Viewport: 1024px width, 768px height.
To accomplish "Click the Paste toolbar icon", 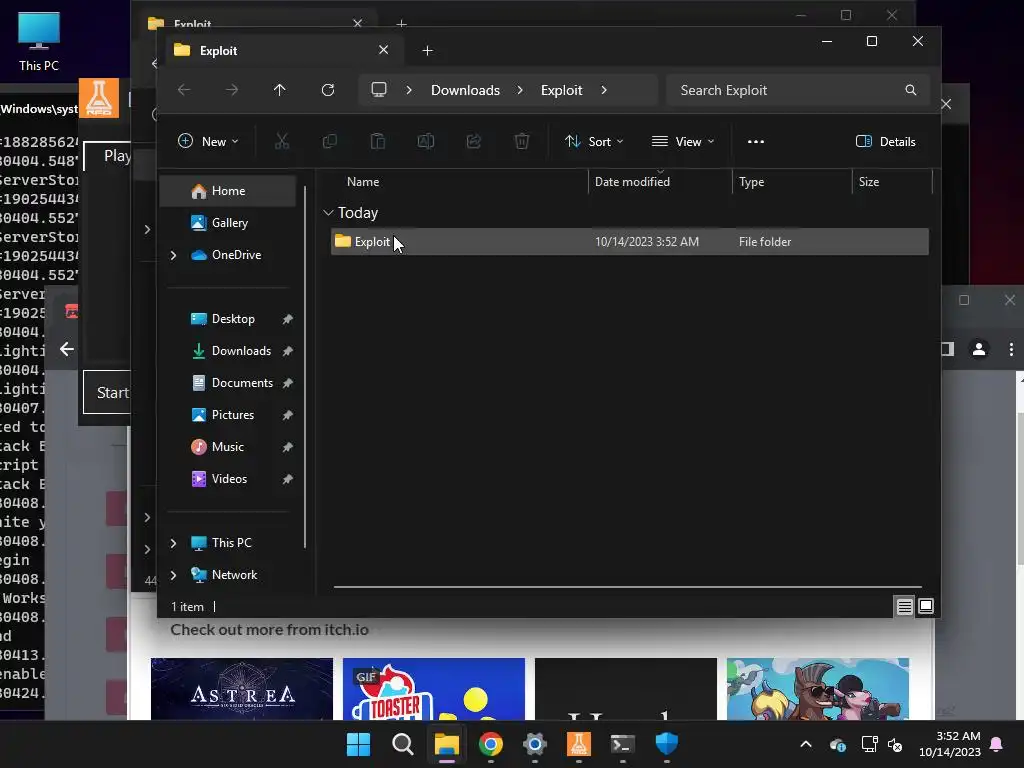I will (377, 141).
